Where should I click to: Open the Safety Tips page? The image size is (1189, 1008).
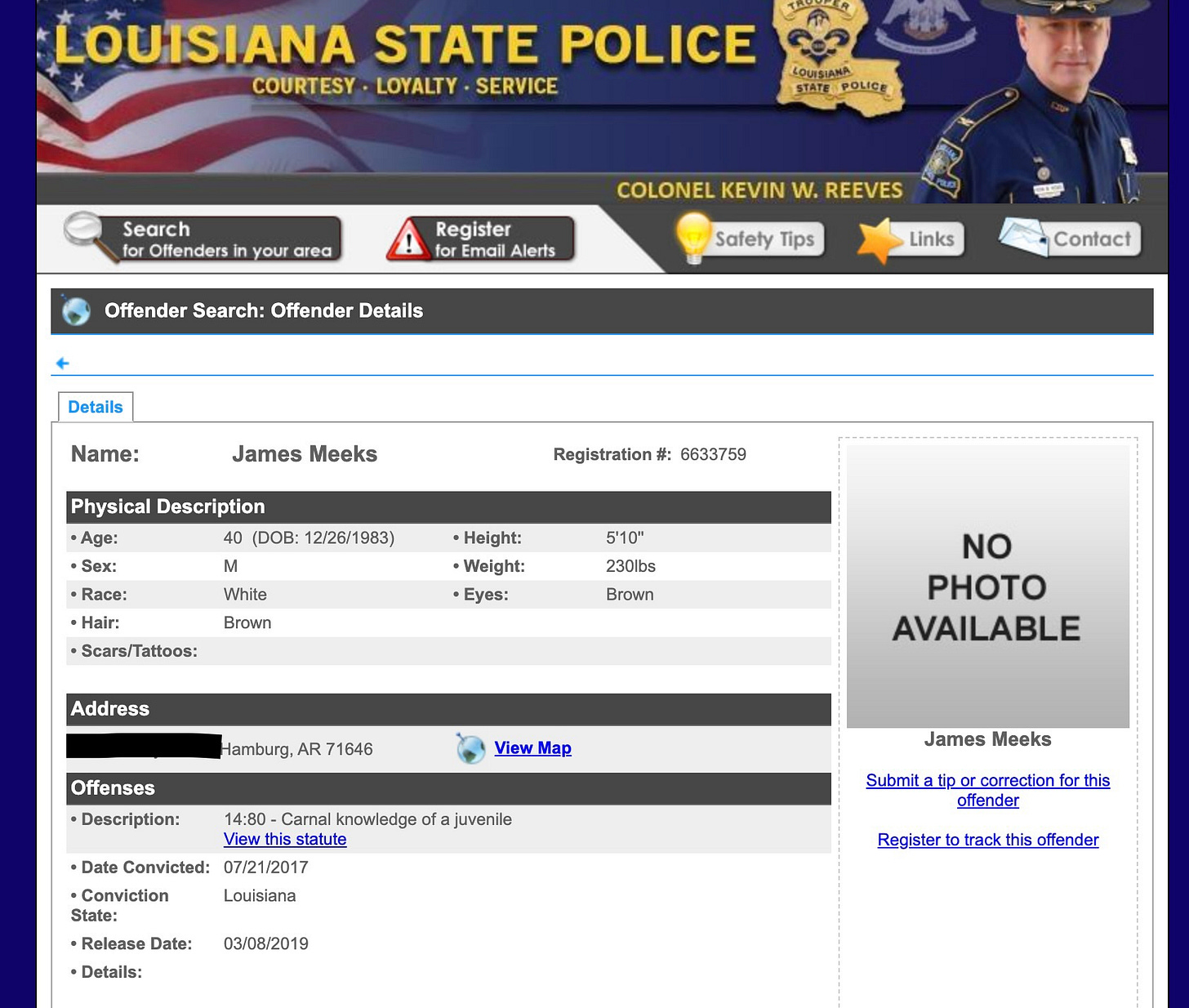tap(750, 239)
